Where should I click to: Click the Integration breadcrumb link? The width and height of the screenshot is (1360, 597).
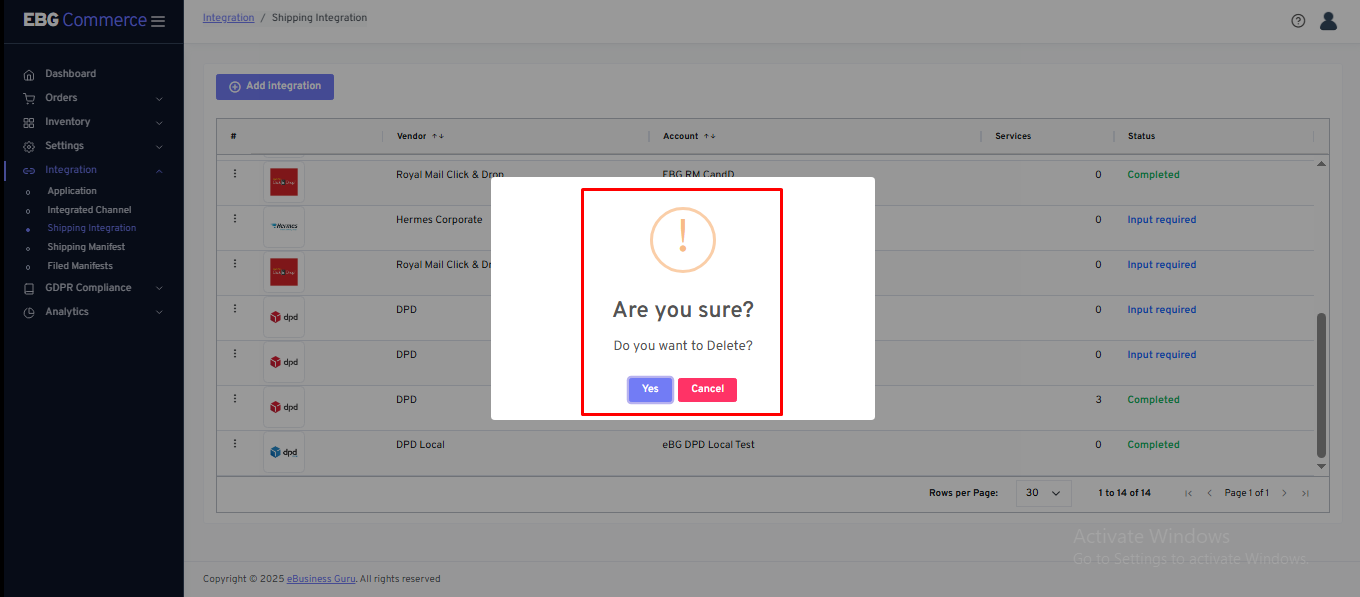pyautogui.click(x=228, y=18)
